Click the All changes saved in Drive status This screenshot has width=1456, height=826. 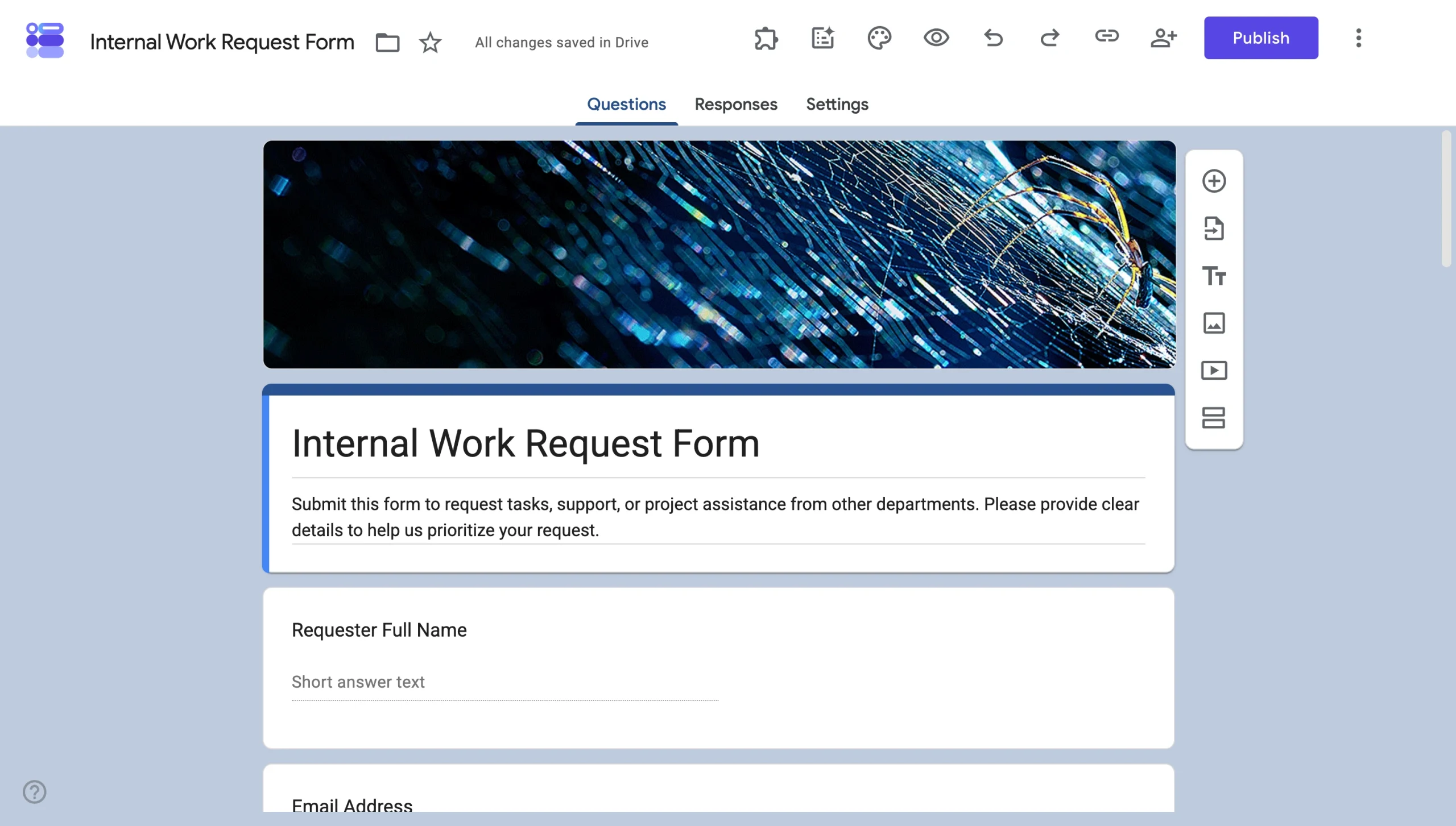[561, 43]
